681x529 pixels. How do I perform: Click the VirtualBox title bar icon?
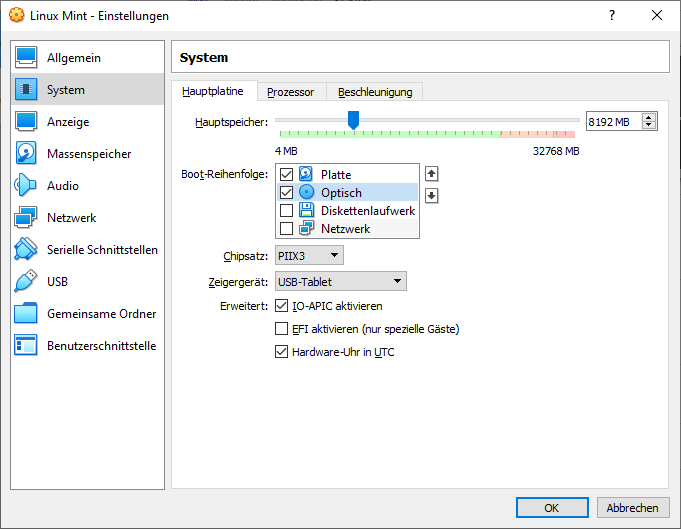17,15
